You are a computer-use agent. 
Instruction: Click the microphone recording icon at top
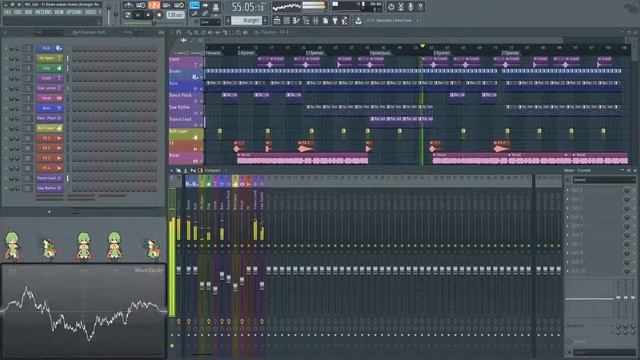pyautogui.click(x=411, y=7)
